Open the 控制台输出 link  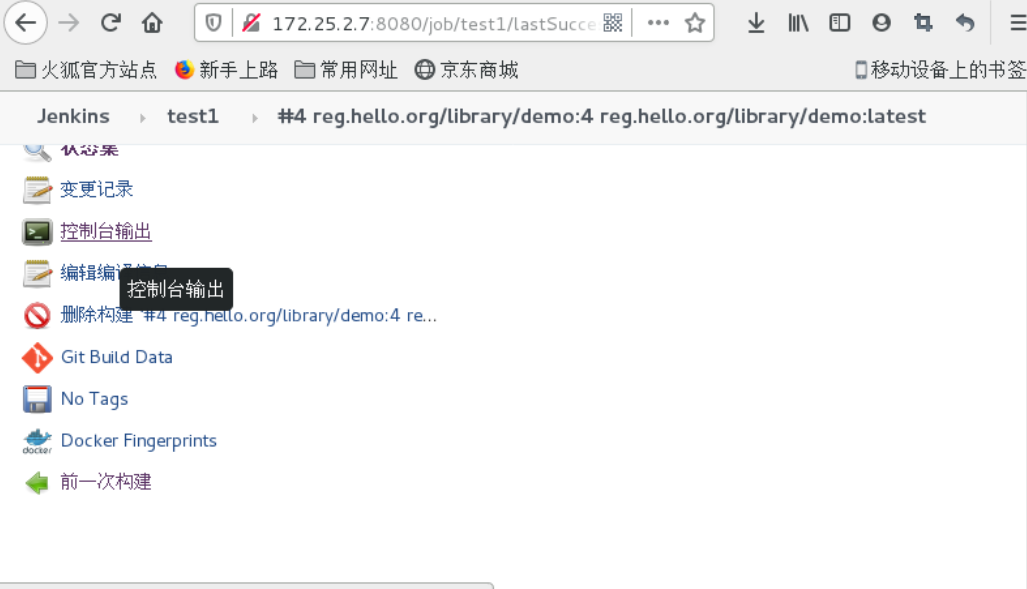coord(106,231)
